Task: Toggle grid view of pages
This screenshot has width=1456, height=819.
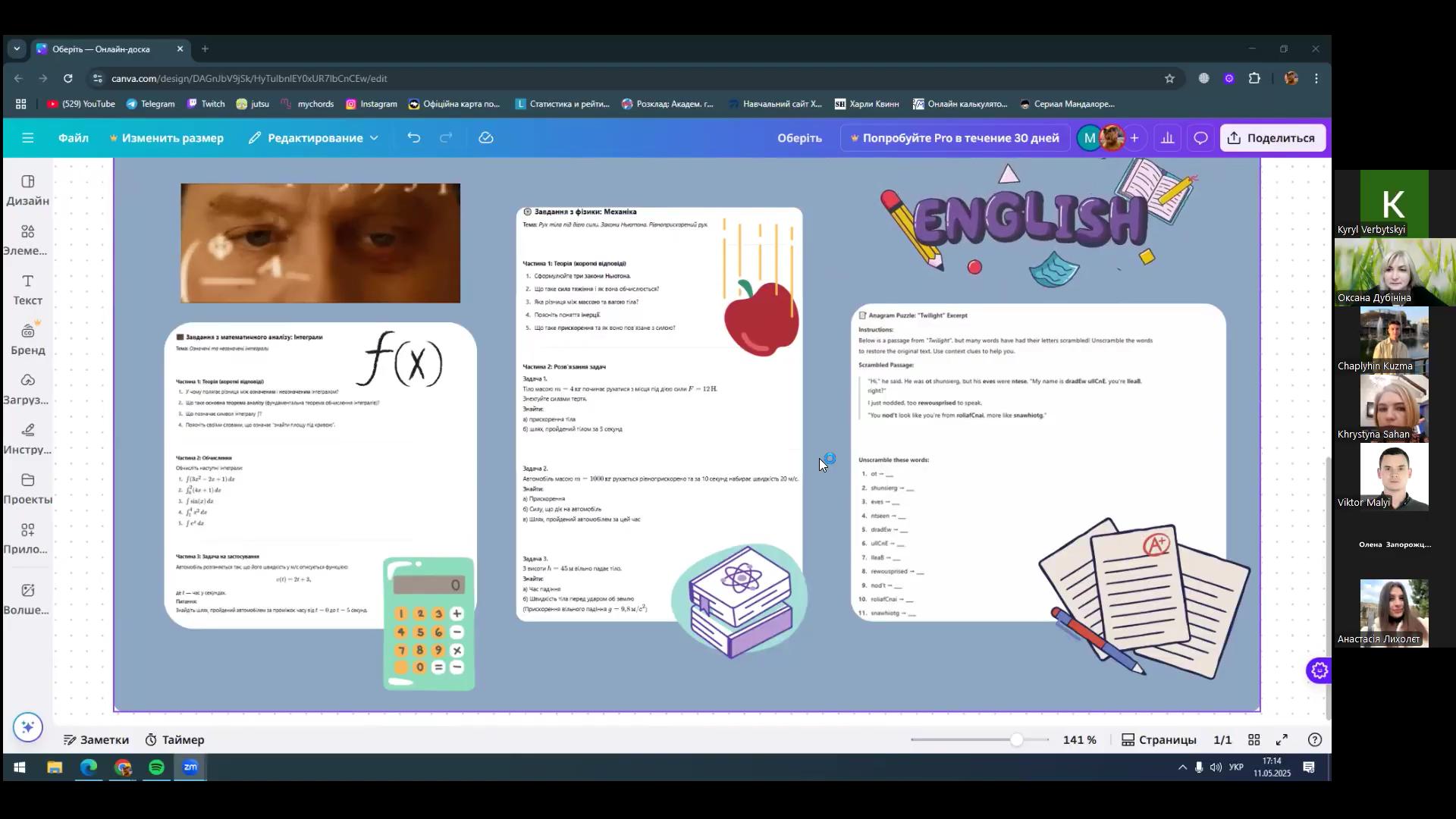Action: click(x=1254, y=740)
